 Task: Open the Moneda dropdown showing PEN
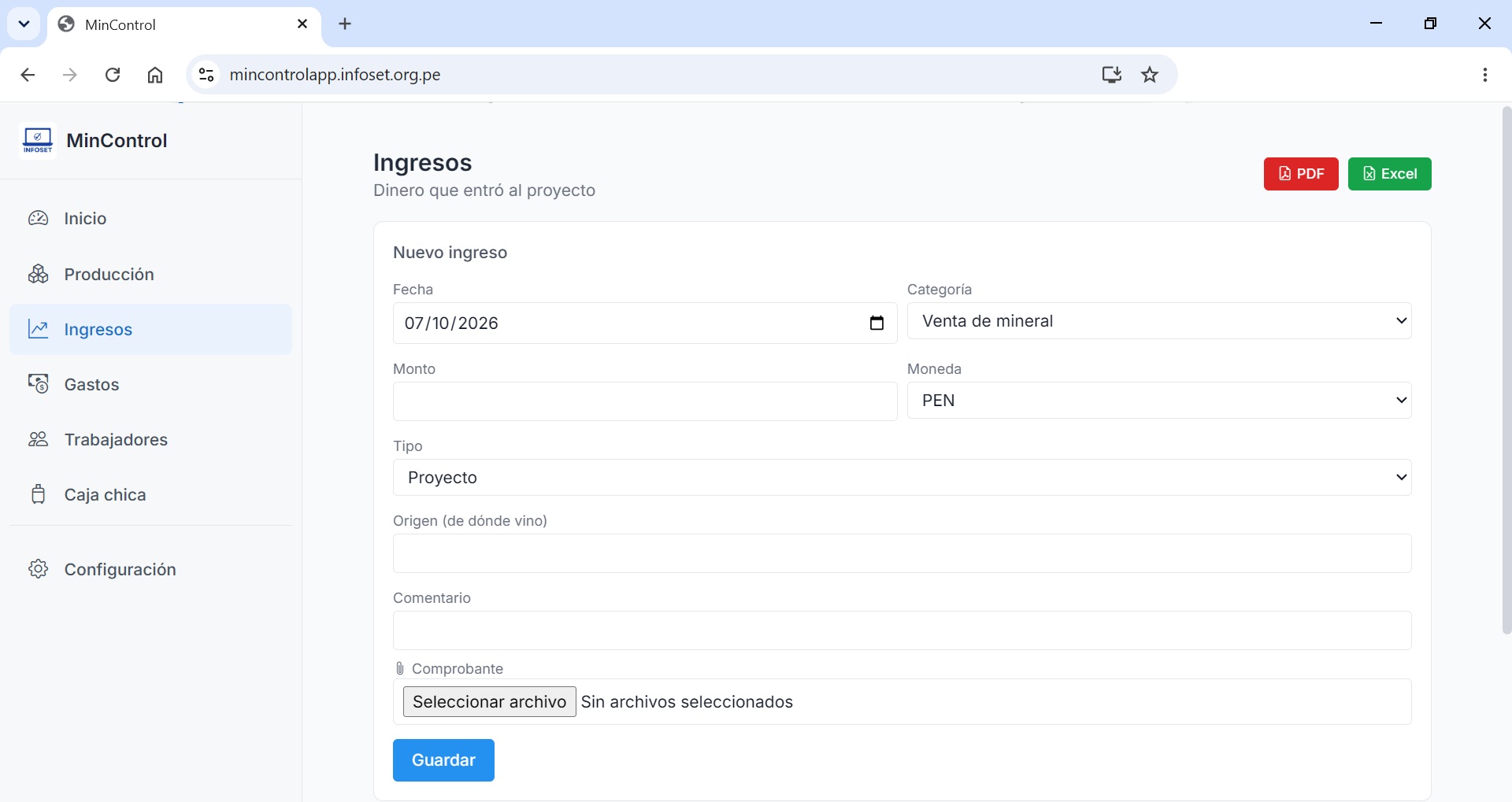pyautogui.click(x=1159, y=401)
